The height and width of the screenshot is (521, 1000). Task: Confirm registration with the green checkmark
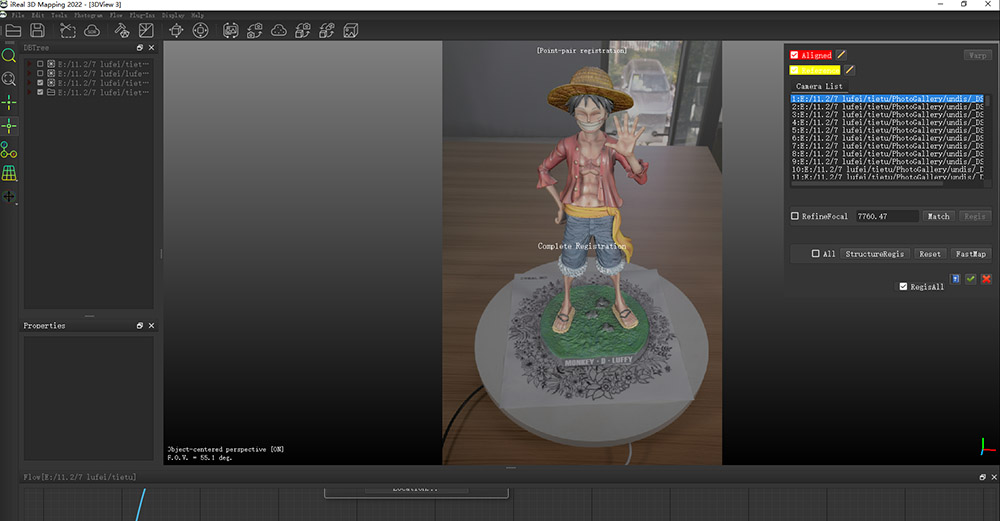[x=971, y=279]
